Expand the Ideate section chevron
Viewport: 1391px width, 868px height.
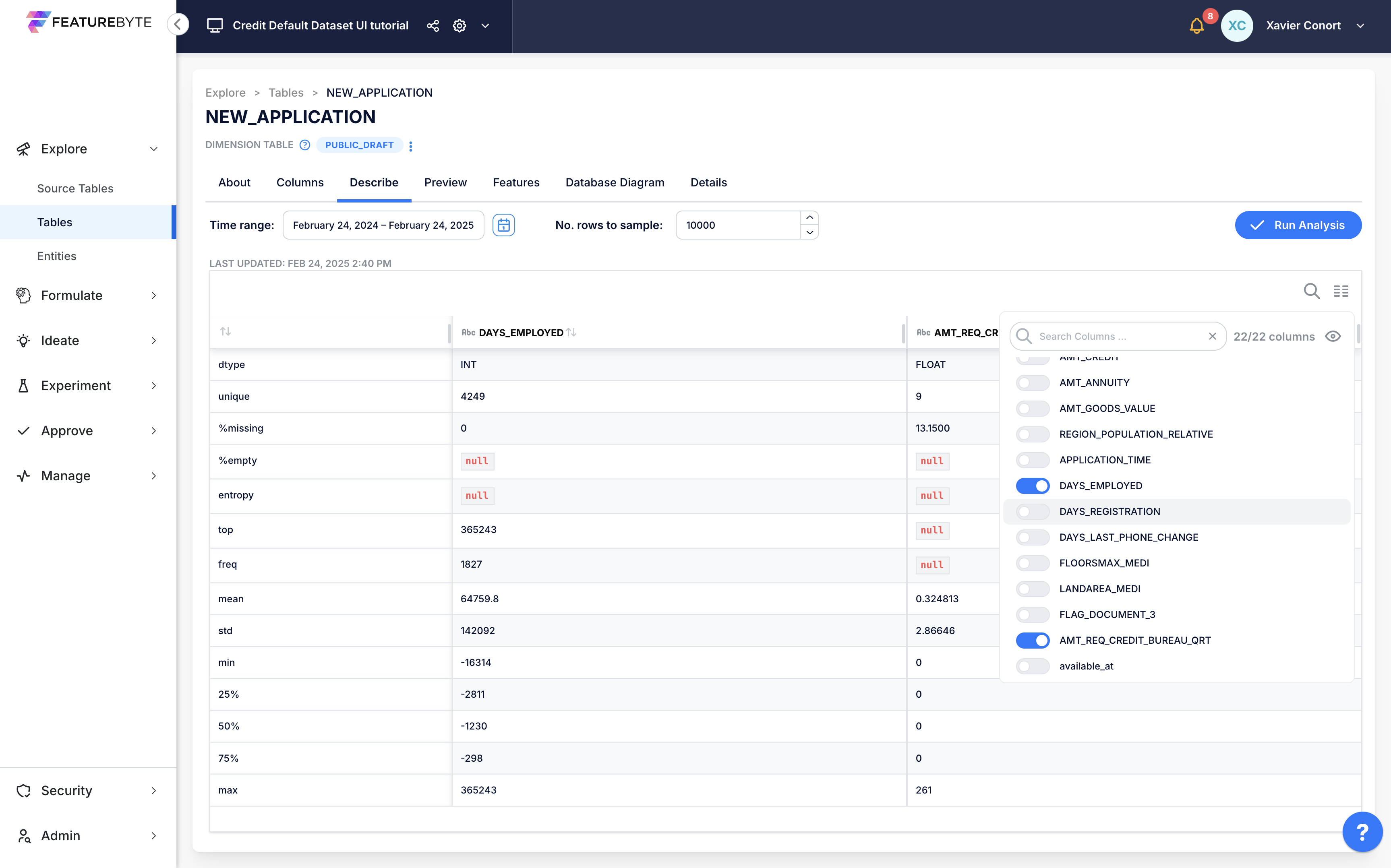154,341
